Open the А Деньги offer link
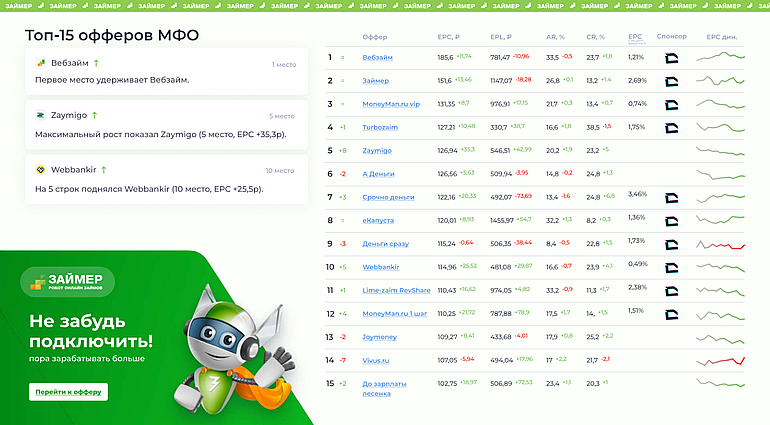770x425 pixels. [378, 174]
